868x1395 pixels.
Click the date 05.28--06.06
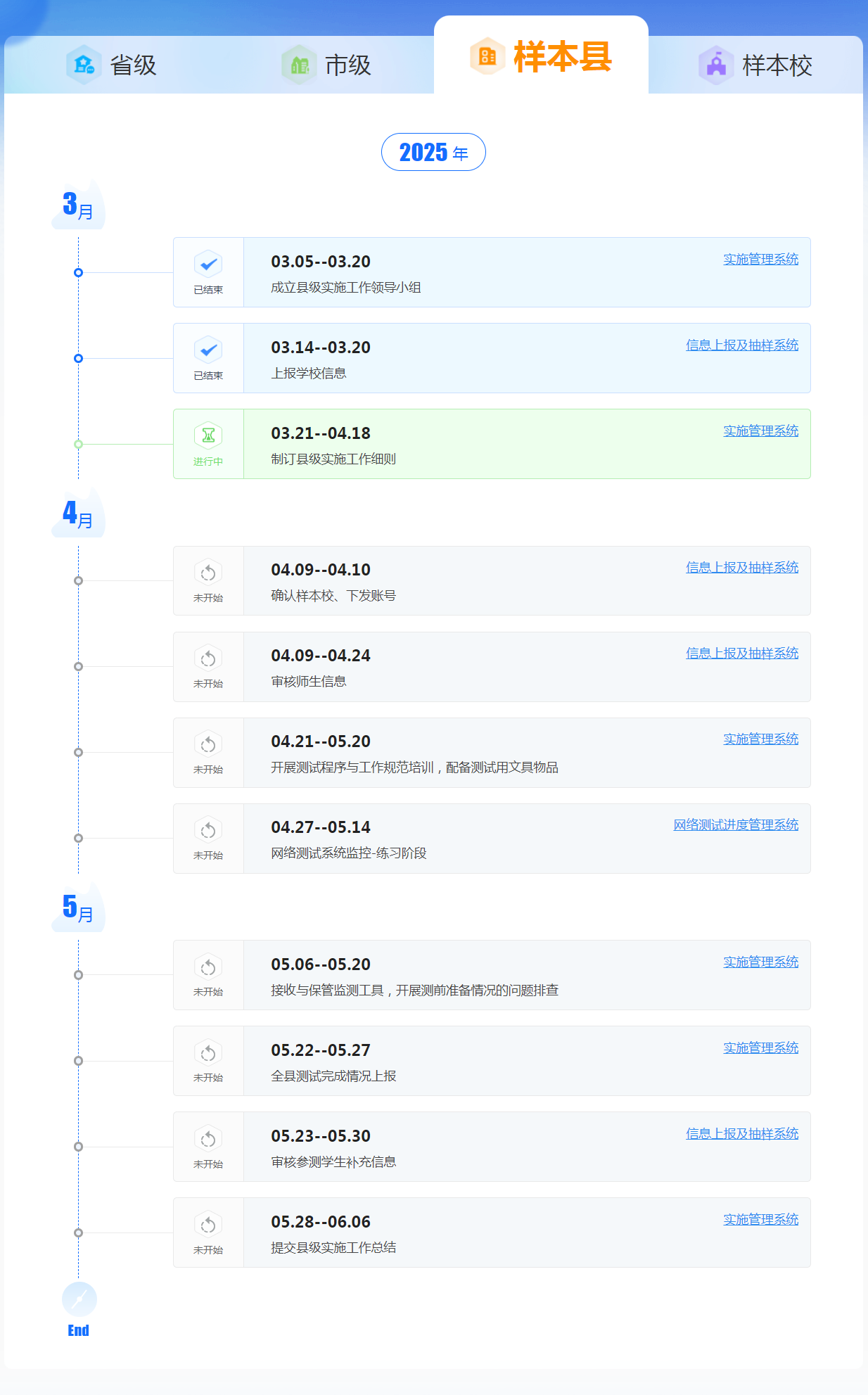[x=321, y=1222]
